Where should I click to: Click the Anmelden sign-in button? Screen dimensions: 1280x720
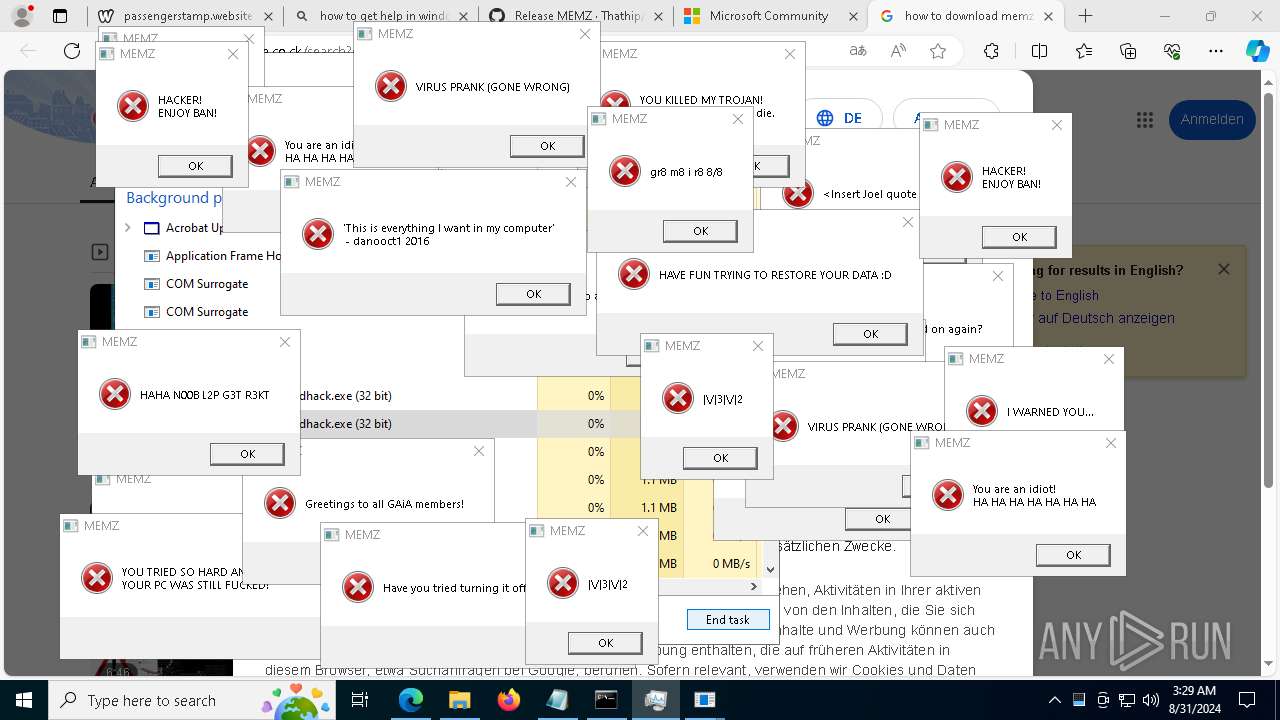click(1212, 119)
